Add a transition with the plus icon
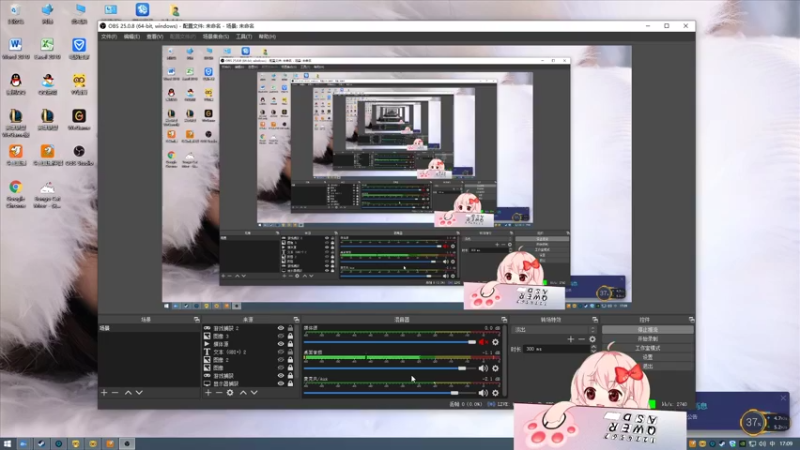 [570, 339]
